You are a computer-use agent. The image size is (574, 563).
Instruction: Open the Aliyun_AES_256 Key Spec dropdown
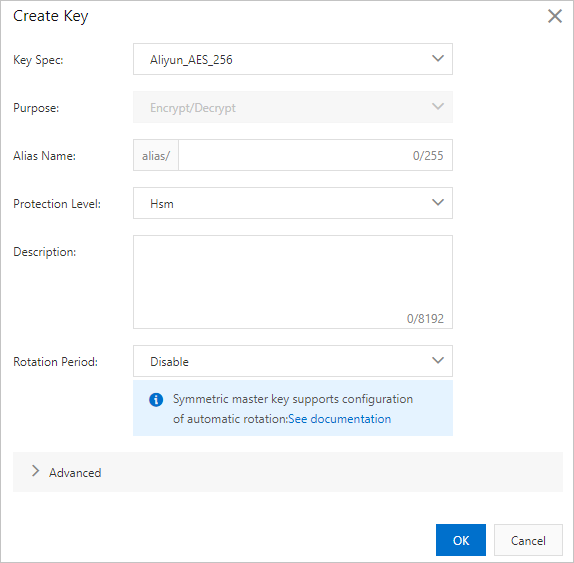[x=293, y=59]
